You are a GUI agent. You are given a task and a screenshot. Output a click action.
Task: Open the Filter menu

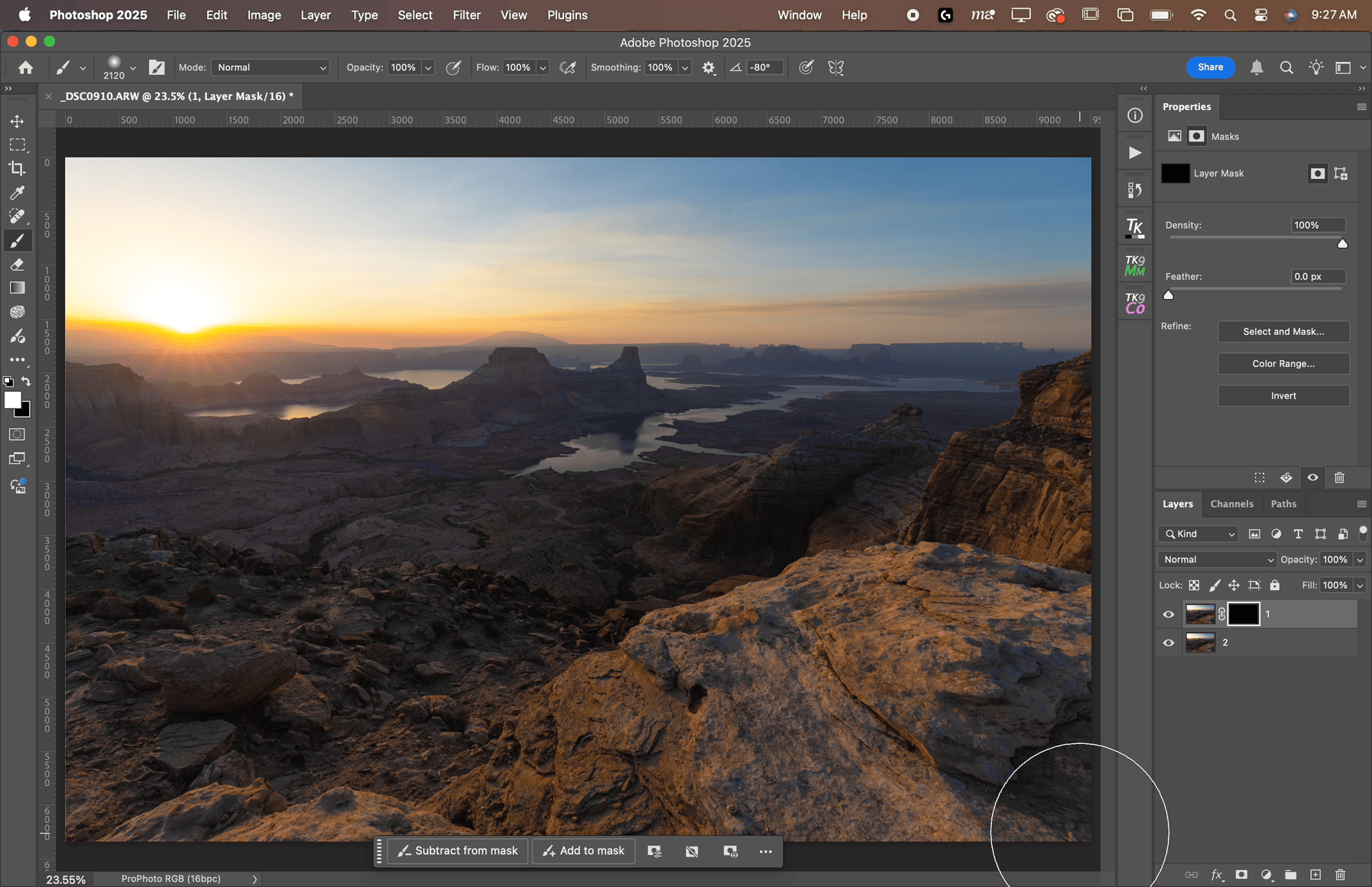click(x=466, y=15)
